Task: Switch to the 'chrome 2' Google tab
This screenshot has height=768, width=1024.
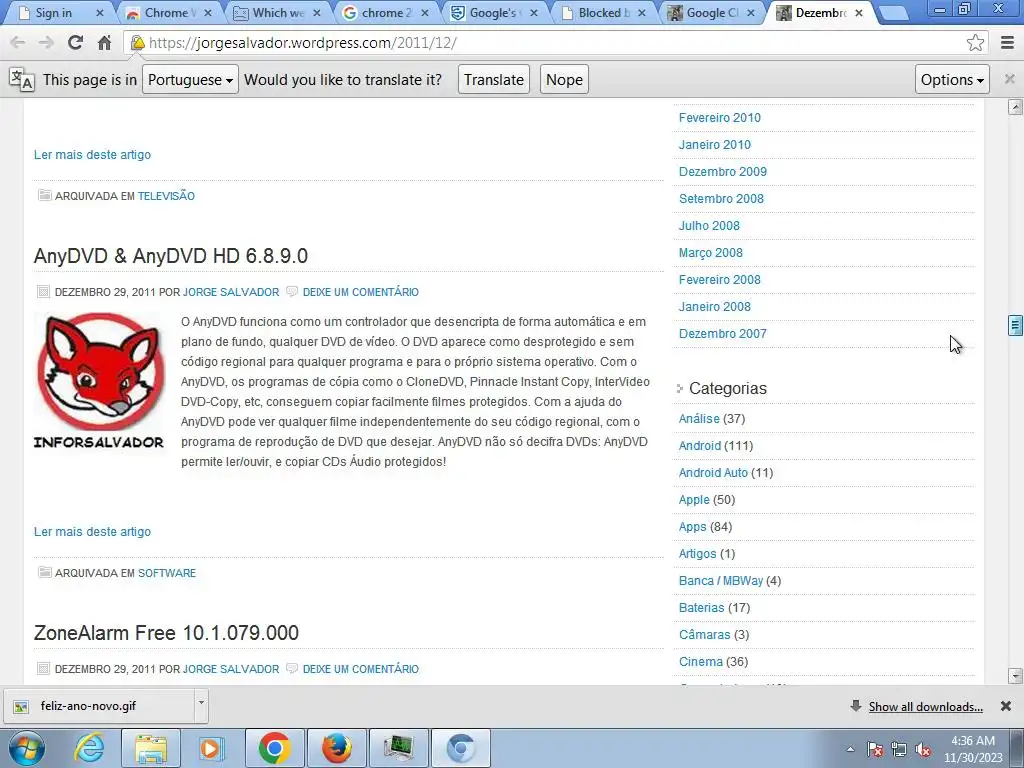Action: (386, 12)
